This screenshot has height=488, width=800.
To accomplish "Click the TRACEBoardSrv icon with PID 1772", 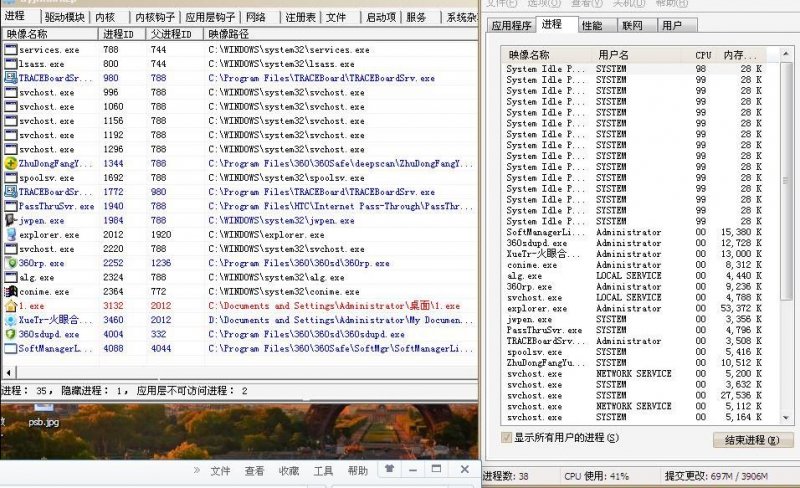I will [11, 192].
